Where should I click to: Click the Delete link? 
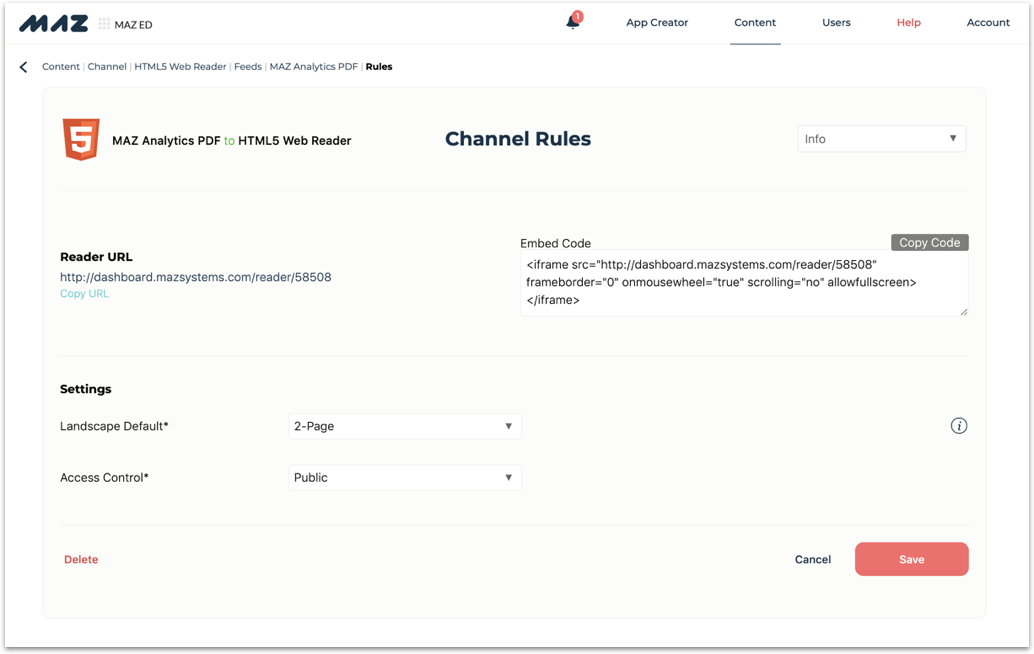click(81, 560)
